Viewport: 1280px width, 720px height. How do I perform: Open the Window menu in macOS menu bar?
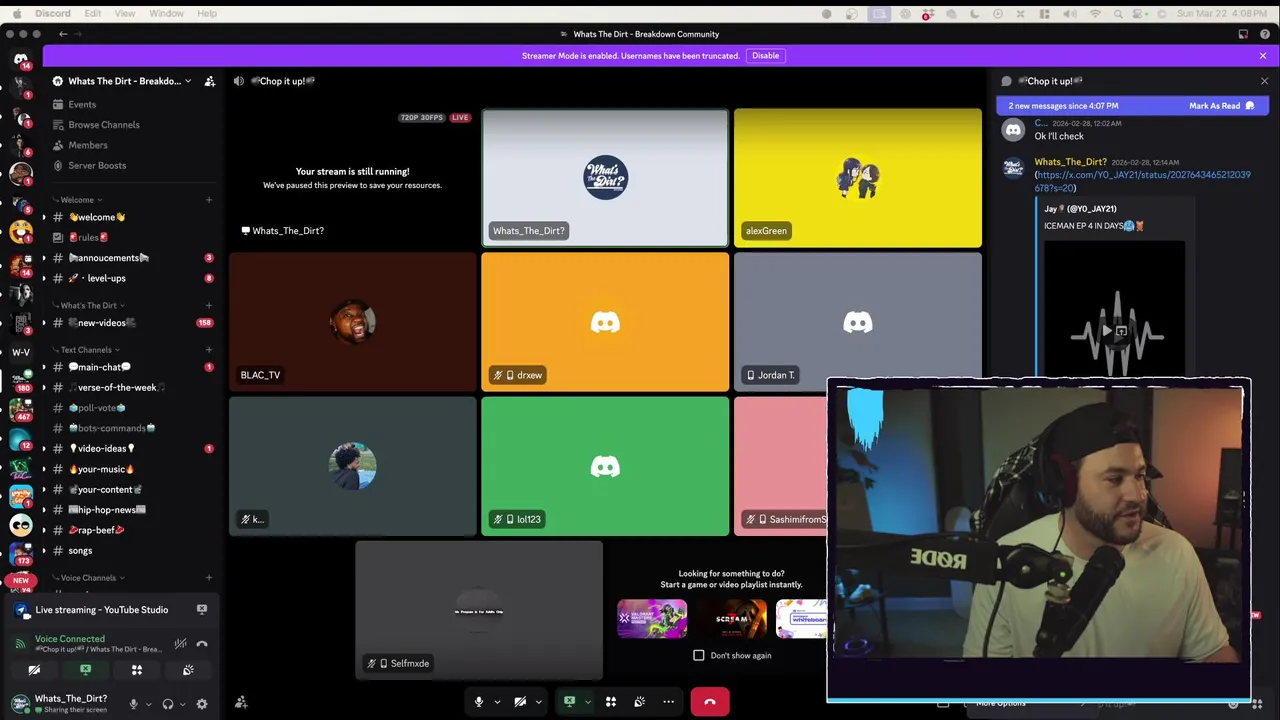pyautogui.click(x=166, y=13)
